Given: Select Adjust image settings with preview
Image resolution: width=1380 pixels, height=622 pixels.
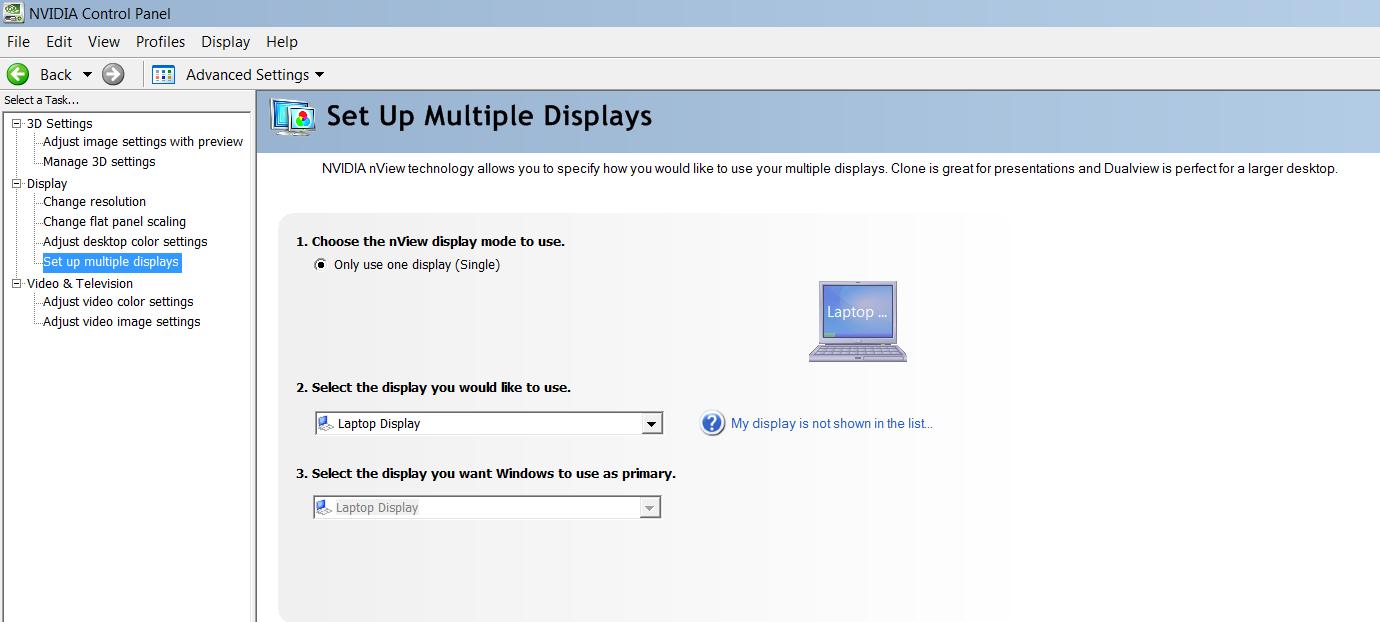Looking at the screenshot, I should pos(143,142).
